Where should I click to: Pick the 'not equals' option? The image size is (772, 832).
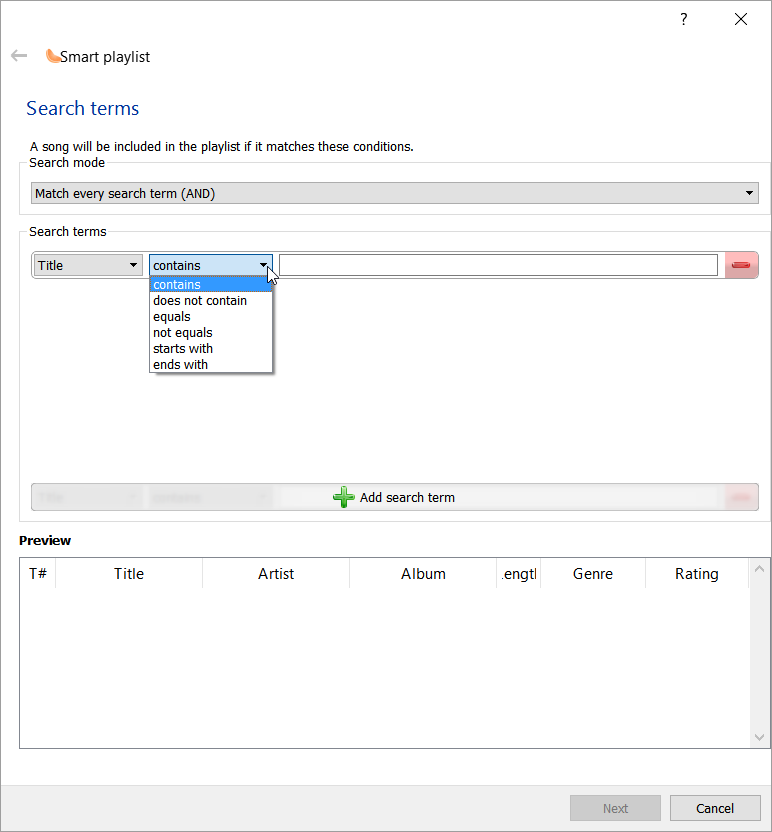[x=183, y=332]
